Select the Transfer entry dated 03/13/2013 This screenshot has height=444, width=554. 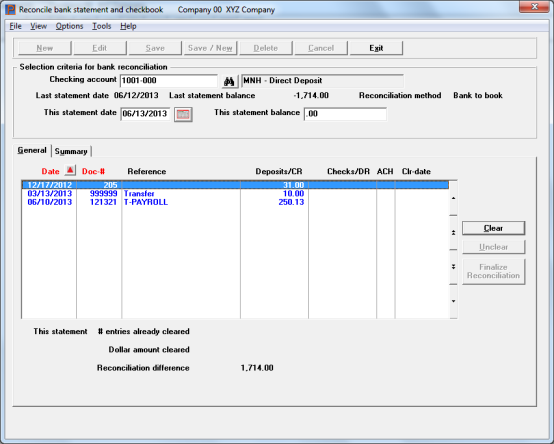235,194
